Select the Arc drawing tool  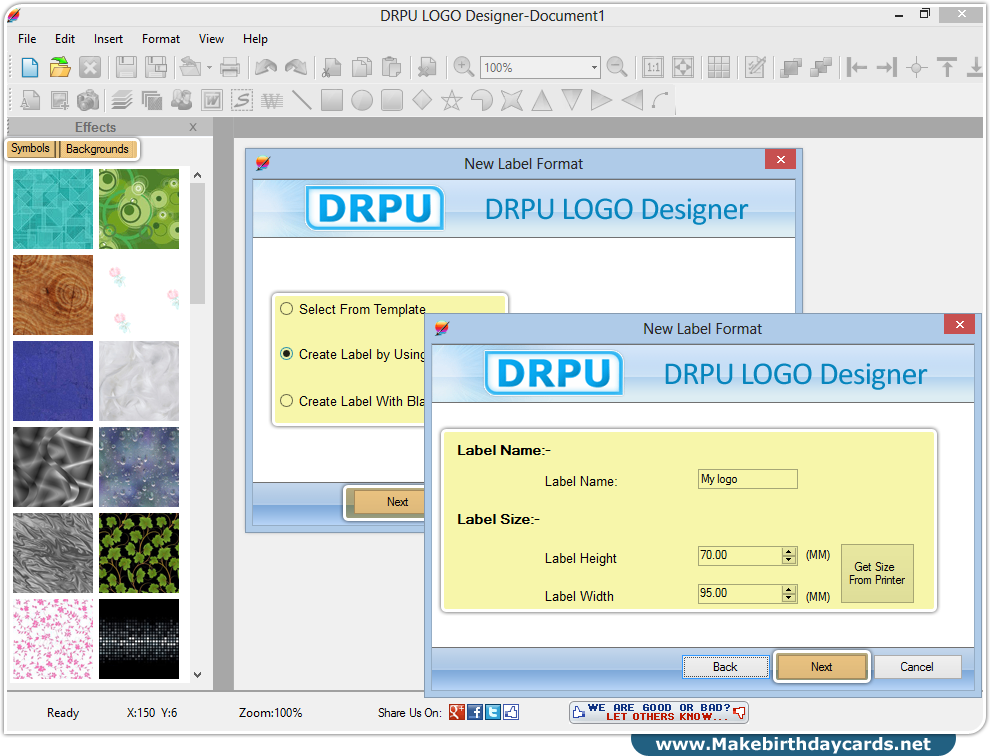pos(660,100)
